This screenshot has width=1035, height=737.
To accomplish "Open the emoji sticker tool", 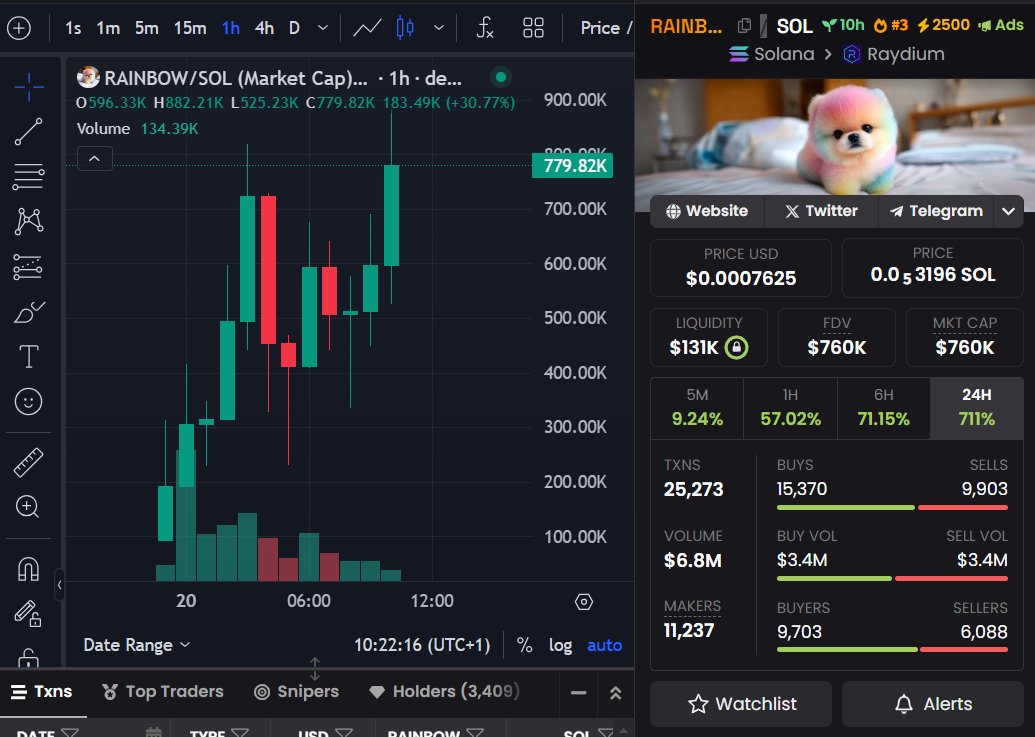I will 28,400.
